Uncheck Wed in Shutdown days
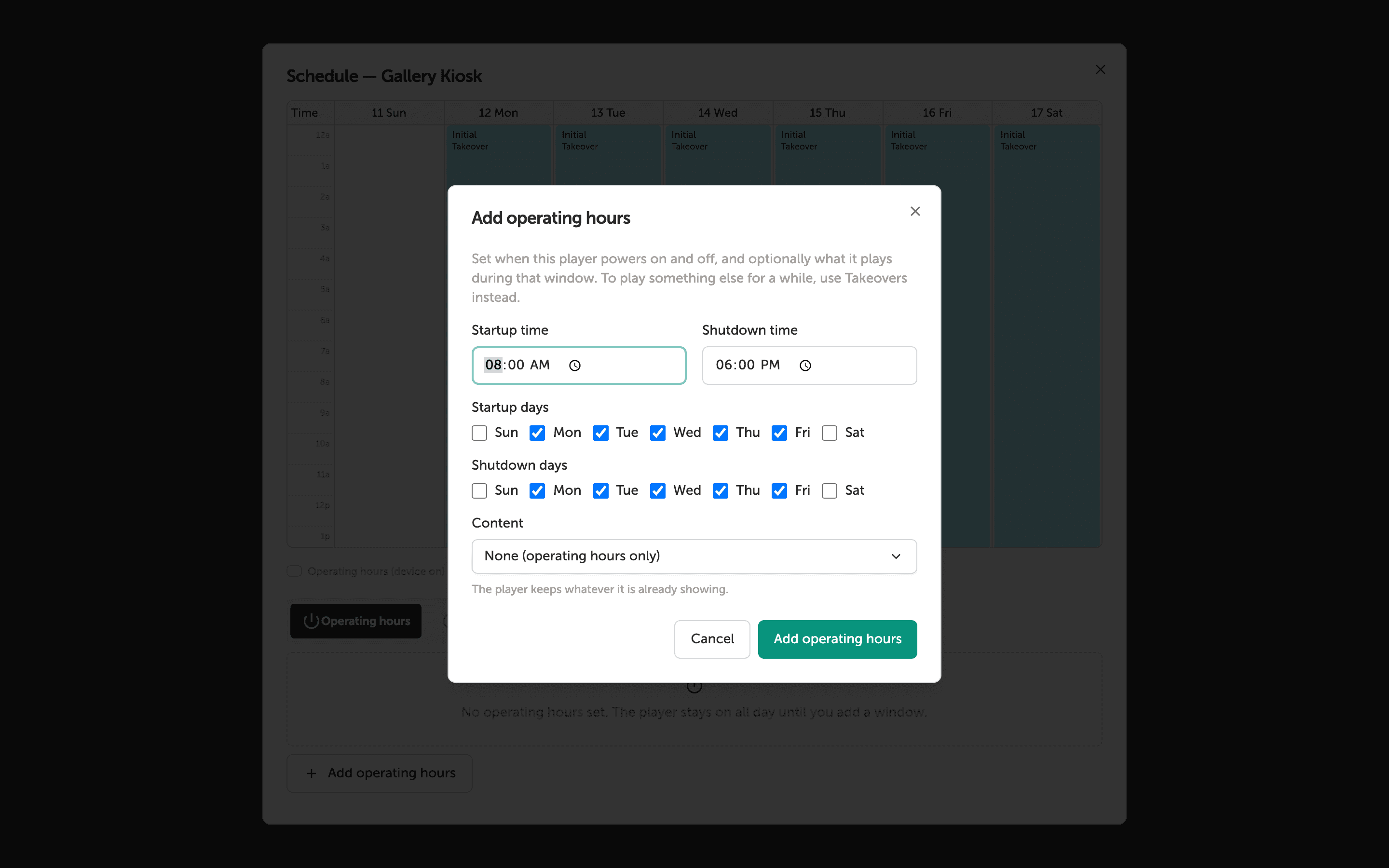The height and width of the screenshot is (868, 1389). (658, 491)
